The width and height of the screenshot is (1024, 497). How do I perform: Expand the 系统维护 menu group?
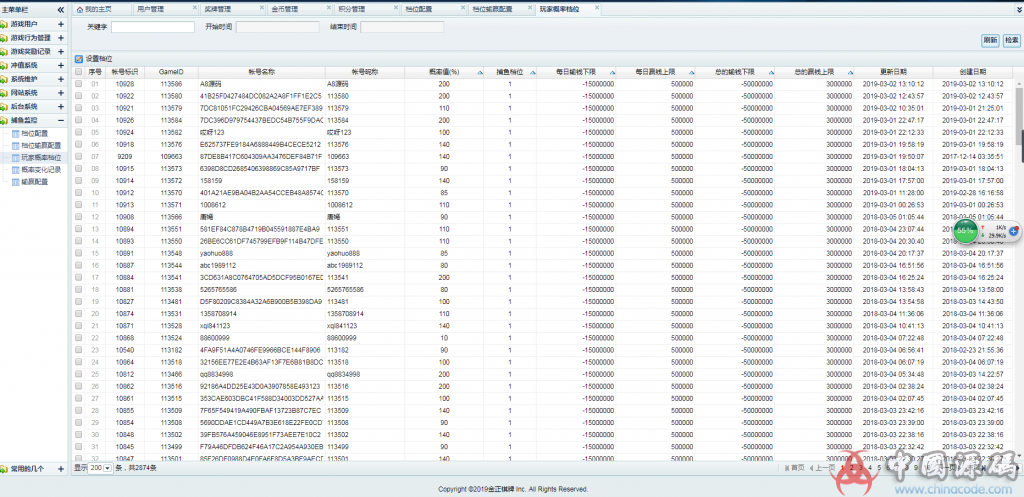pos(61,79)
